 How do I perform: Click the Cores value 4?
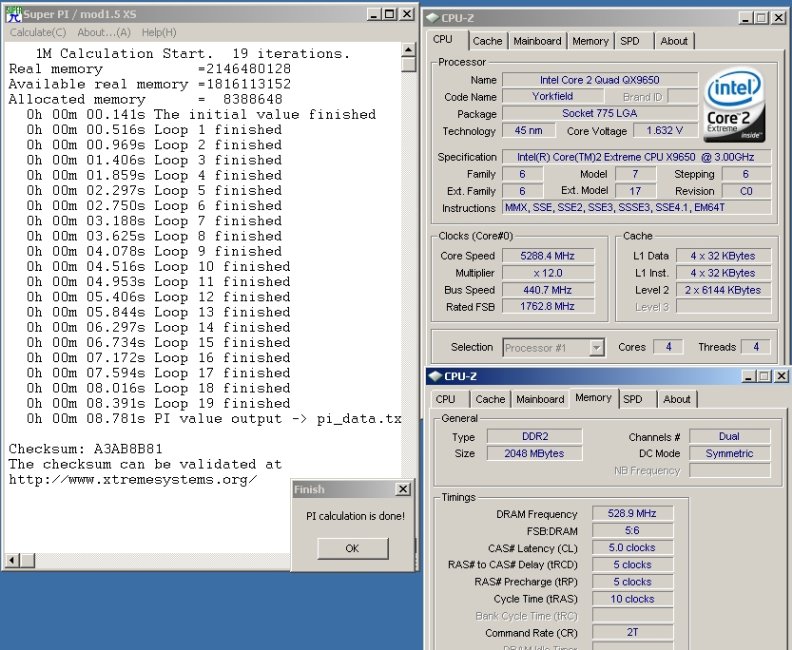pos(668,347)
